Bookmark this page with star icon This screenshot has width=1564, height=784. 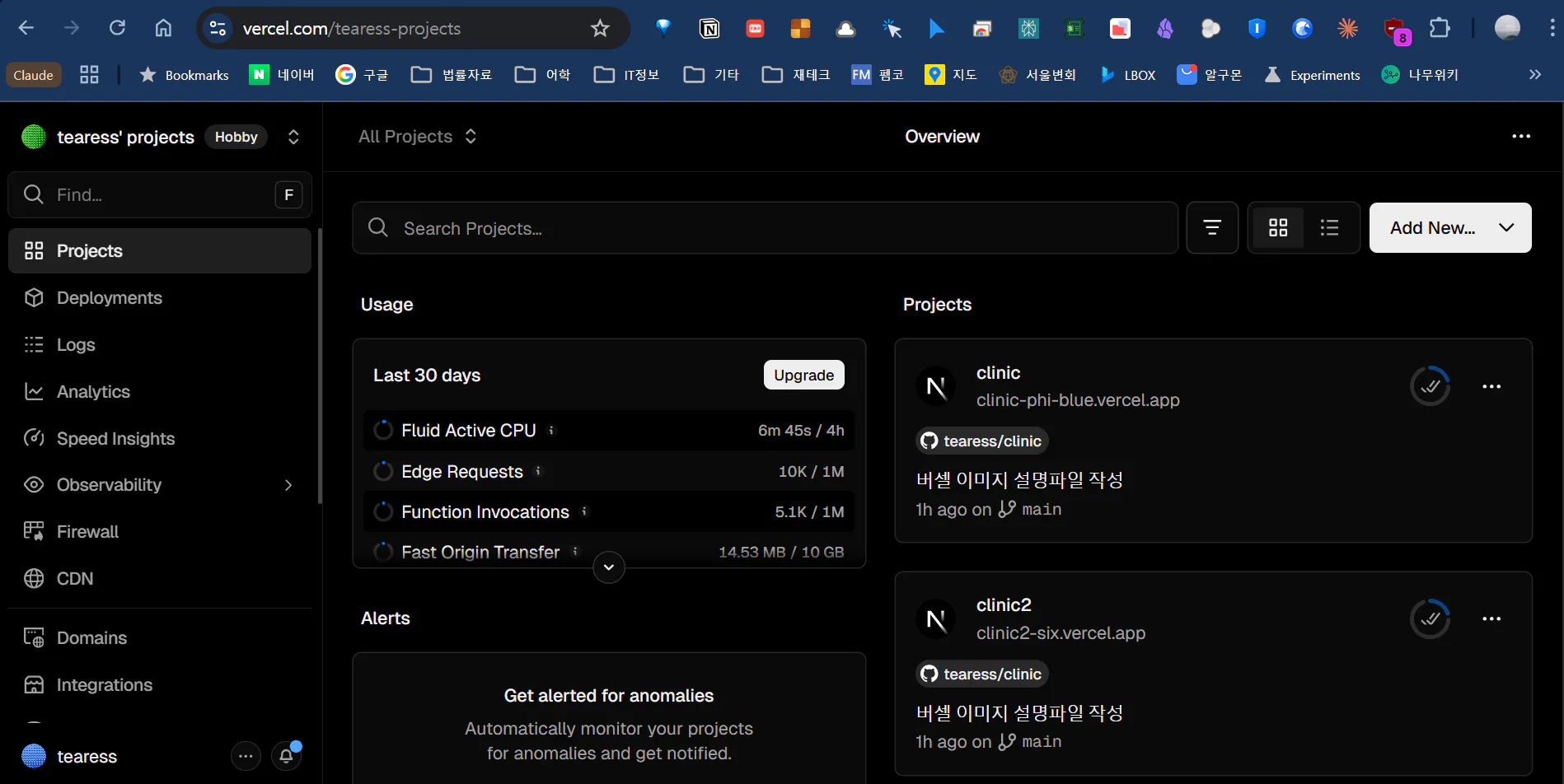[600, 29]
